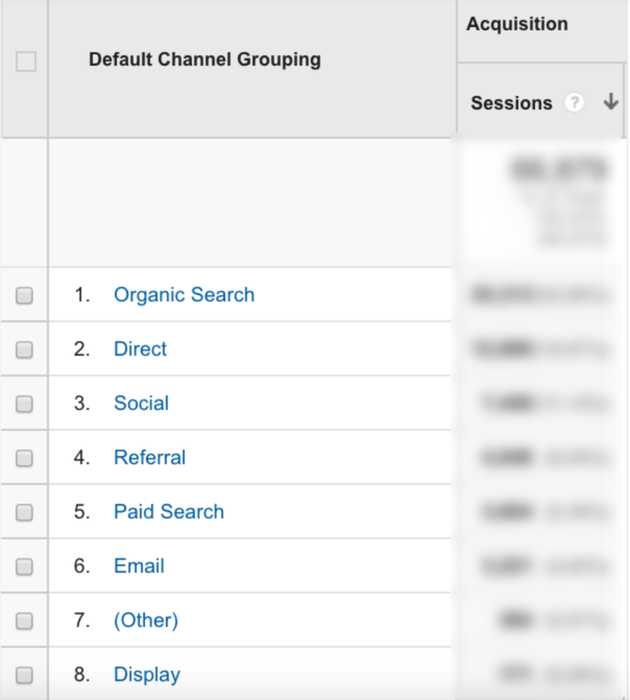Tick the Display row checkbox
630x700 pixels.
[x=25, y=674]
